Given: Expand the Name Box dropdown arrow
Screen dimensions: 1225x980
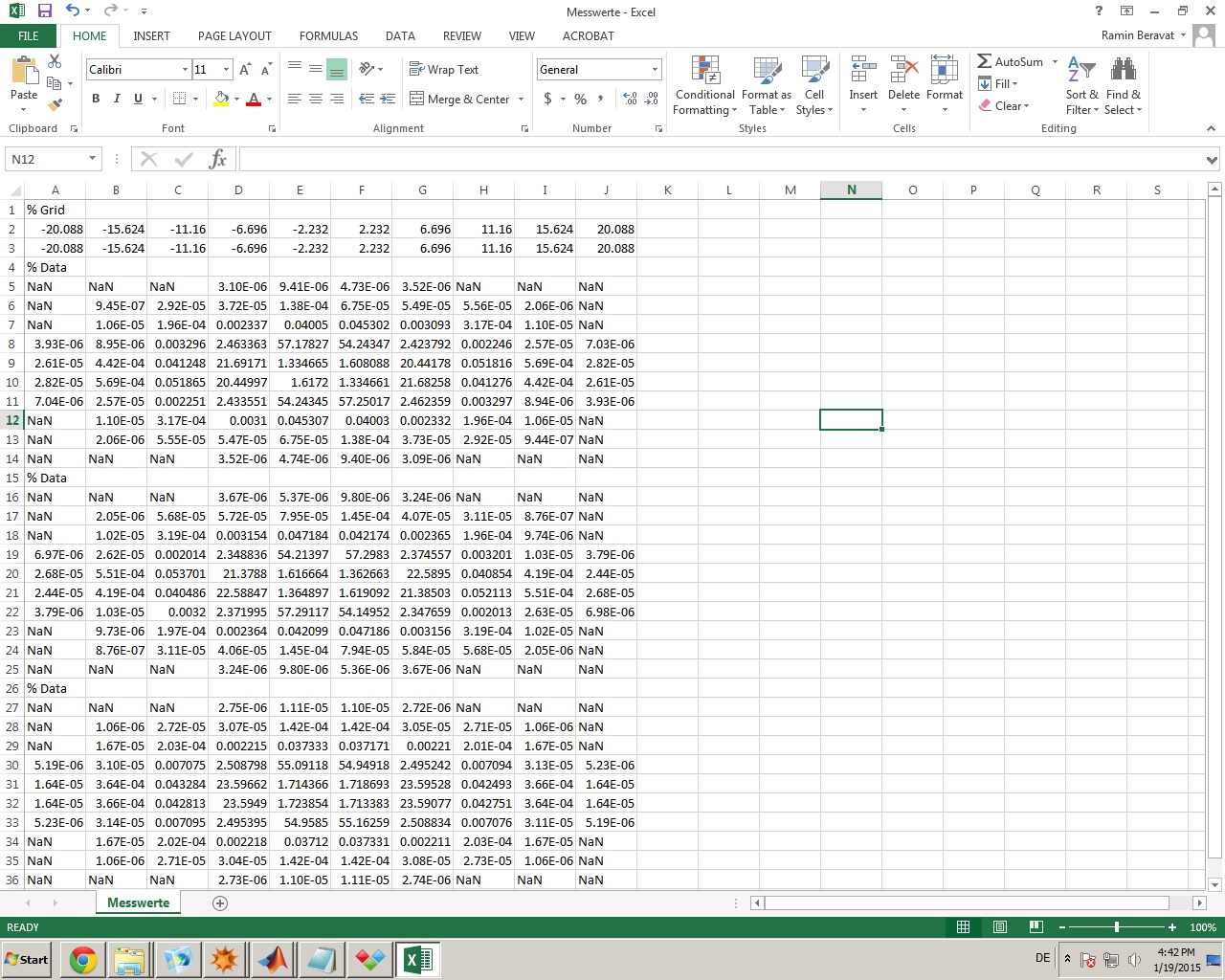Looking at the screenshot, I should tap(92, 159).
